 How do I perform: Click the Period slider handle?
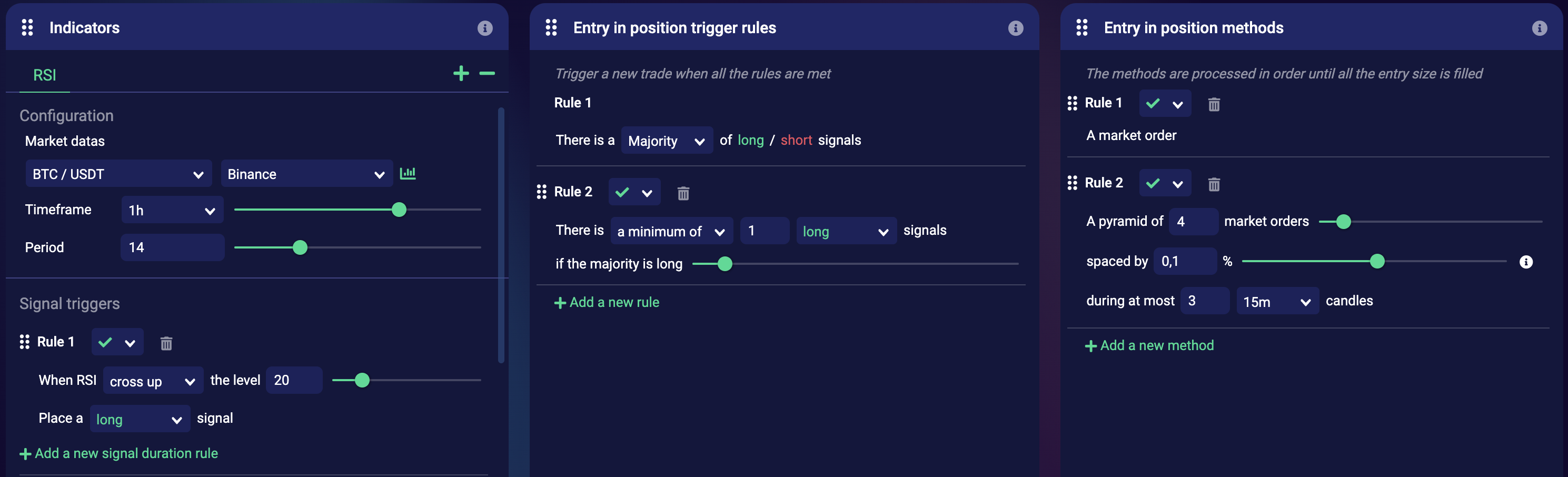click(x=300, y=247)
